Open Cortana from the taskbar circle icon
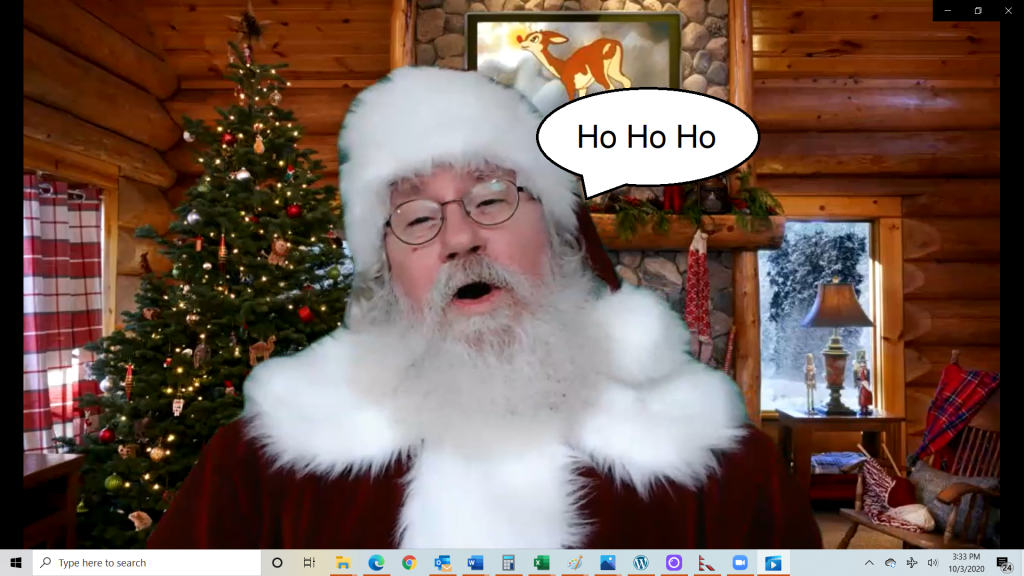The height and width of the screenshot is (576, 1024). (x=277, y=563)
